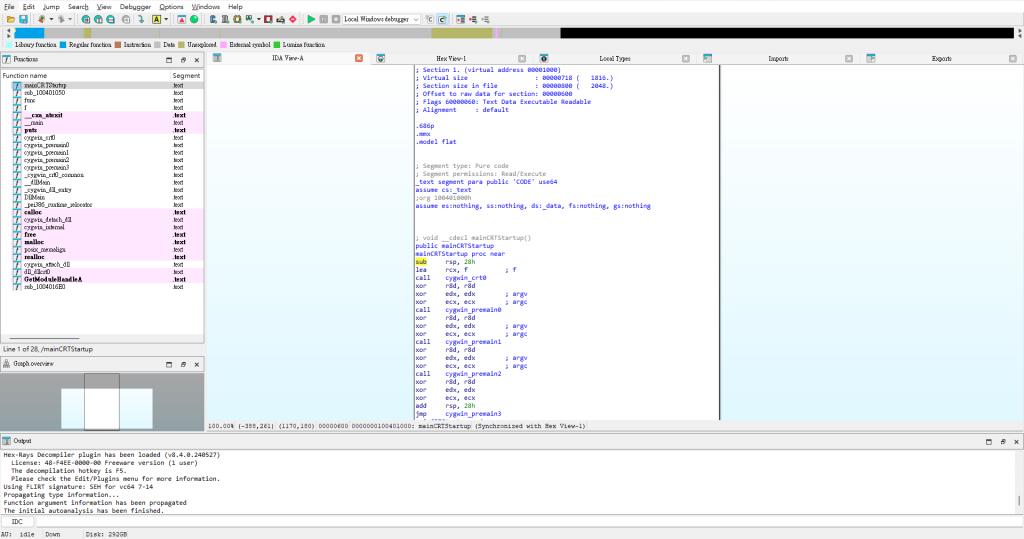Click the teal curved down-arrow icon
Screen dimensions: 1024x539
[x=140, y=20]
